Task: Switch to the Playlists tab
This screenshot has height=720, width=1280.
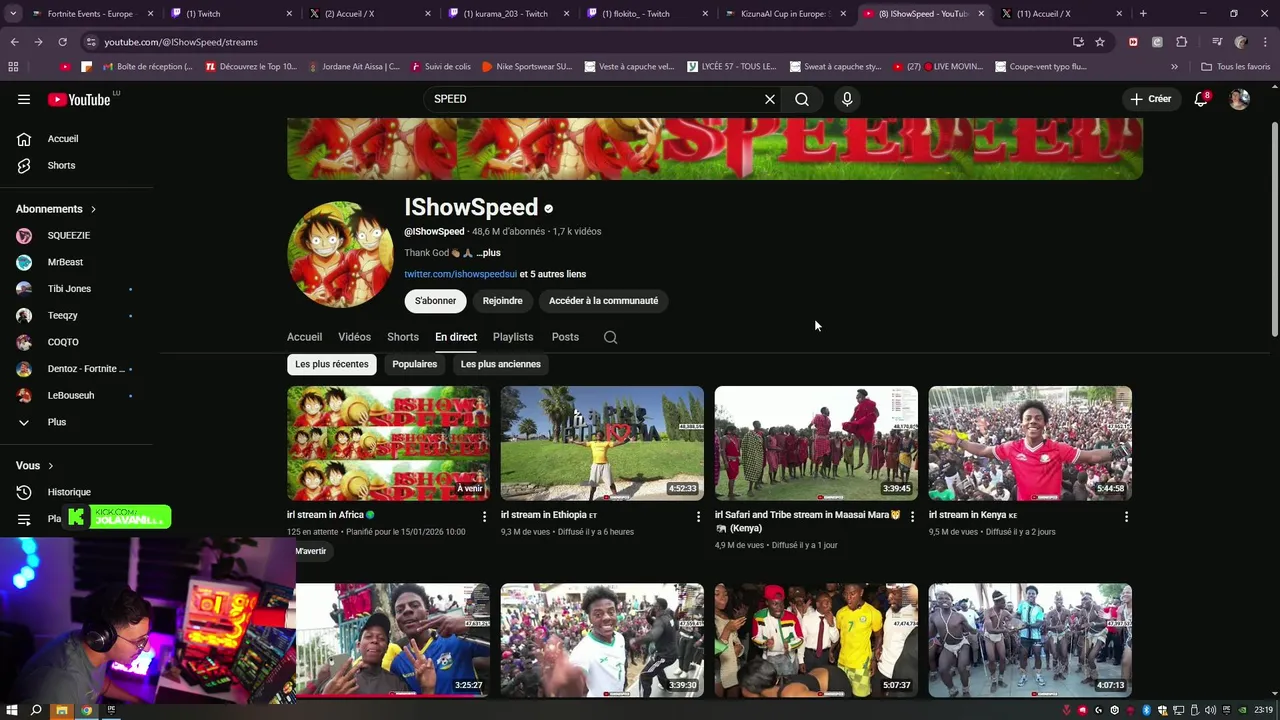Action: coord(513,337)
